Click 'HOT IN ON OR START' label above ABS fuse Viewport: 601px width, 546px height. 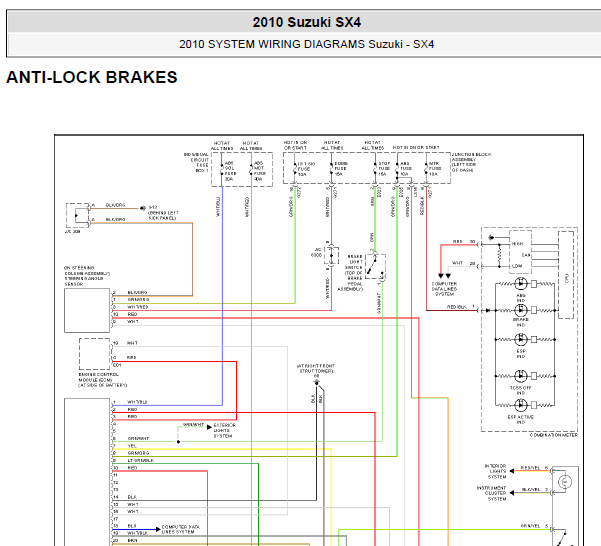pos(416,148)
